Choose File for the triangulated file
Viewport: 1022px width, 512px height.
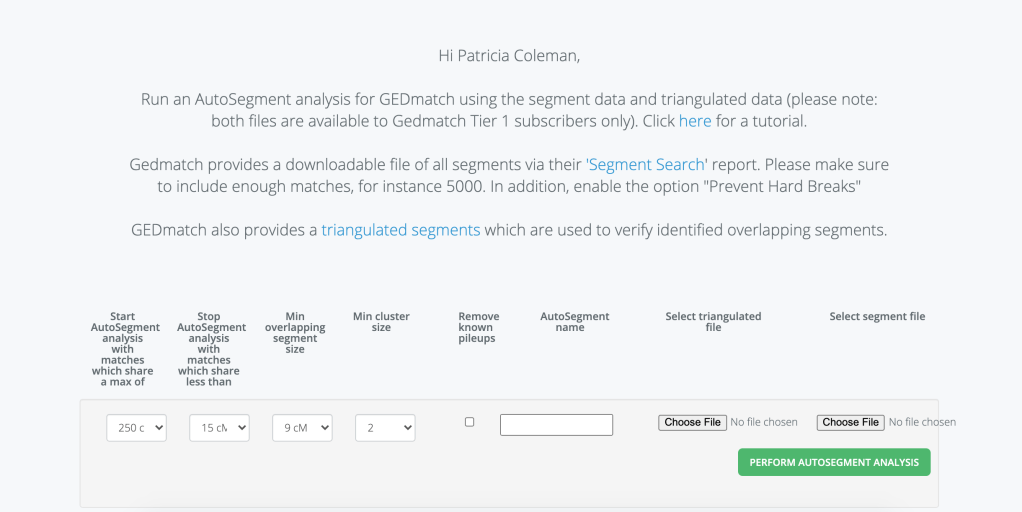click(692, 422)
